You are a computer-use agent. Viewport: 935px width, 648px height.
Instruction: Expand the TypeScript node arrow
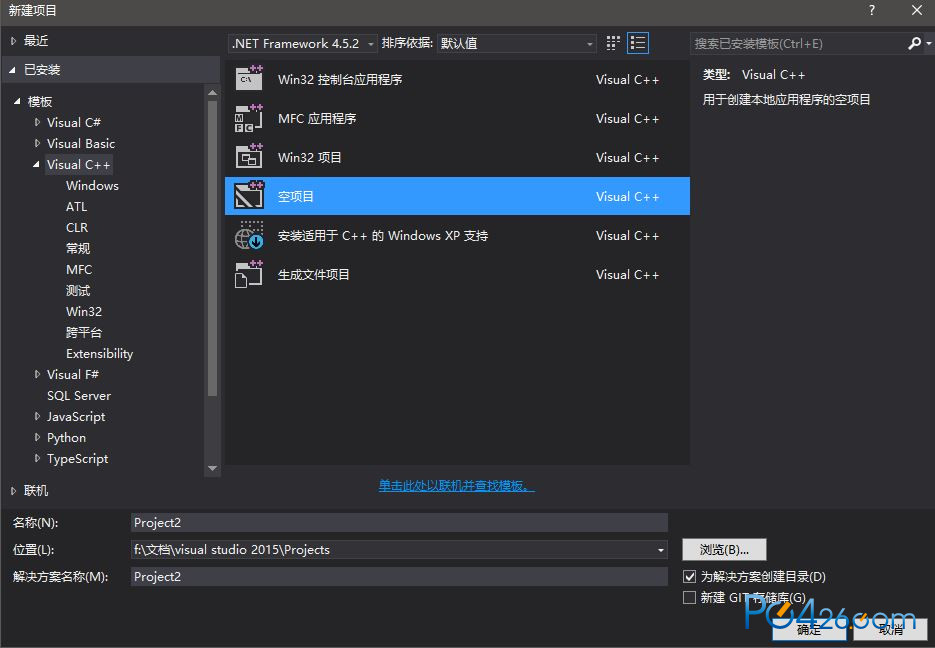point(37,458)
